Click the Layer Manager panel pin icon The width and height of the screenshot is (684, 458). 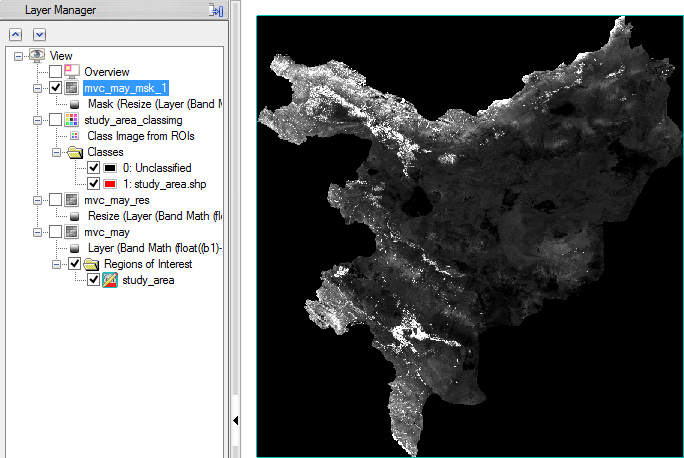coord(215,10)
